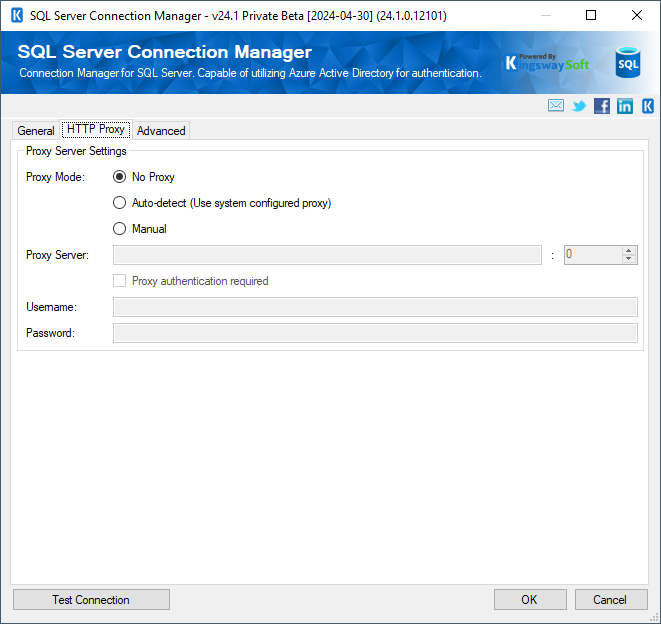The width and height of the screenshot is (661, 624).
Task: Click the Facebook icon
Action: [x=601, y=106]
